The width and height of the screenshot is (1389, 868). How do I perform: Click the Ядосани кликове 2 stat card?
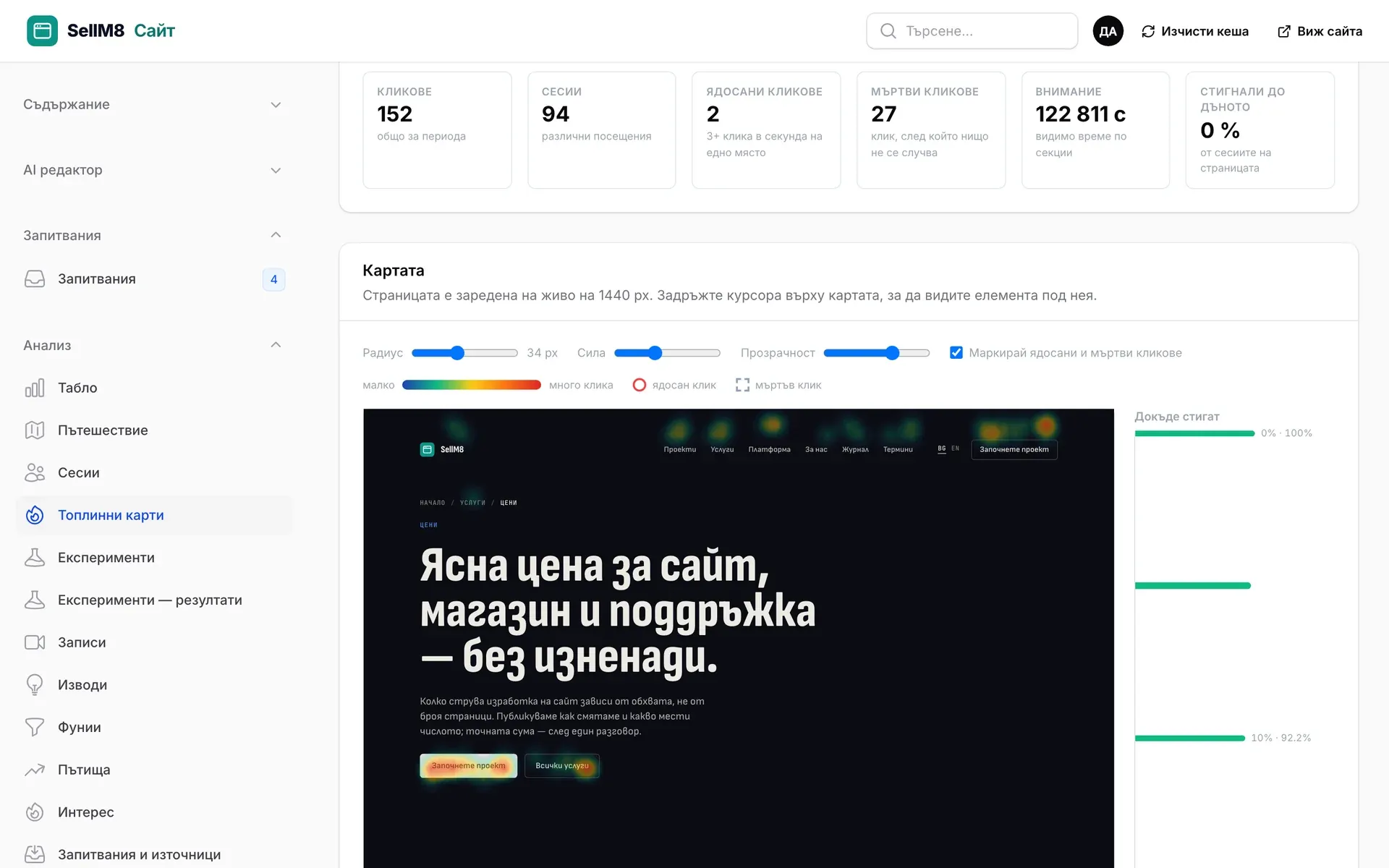coord(766,130)
